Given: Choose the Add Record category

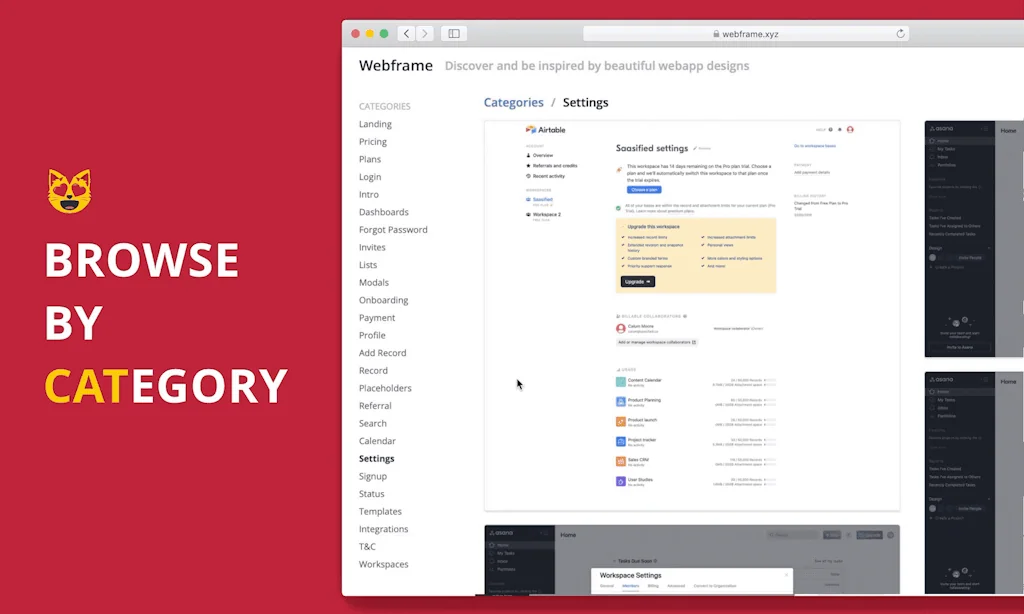Looking at the screenshot, I should click(x=382, y=353).
